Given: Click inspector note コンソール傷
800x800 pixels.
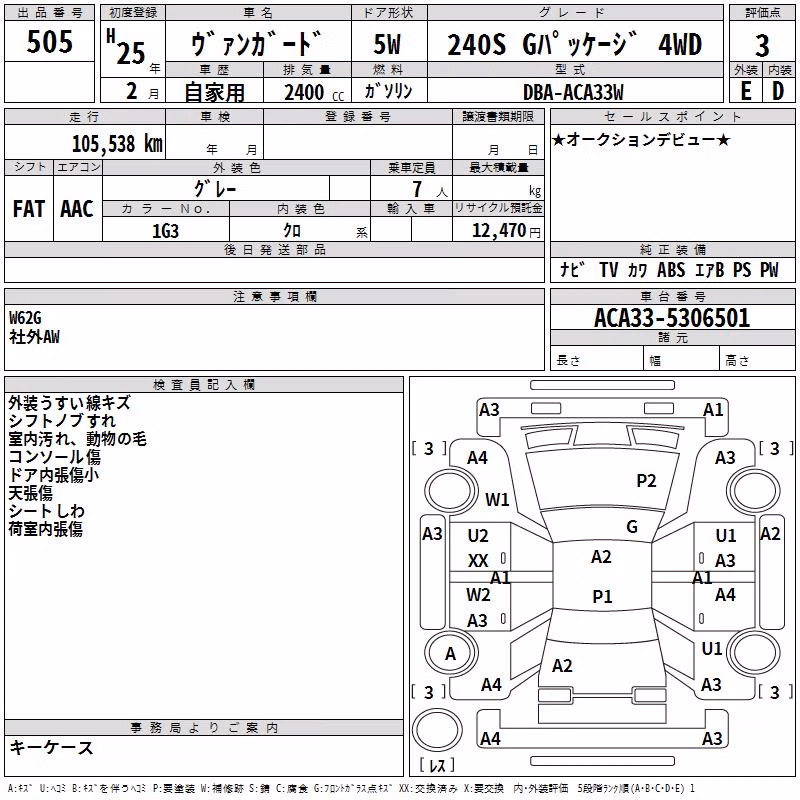Looking at the screenshot, I should coord(55,457).
